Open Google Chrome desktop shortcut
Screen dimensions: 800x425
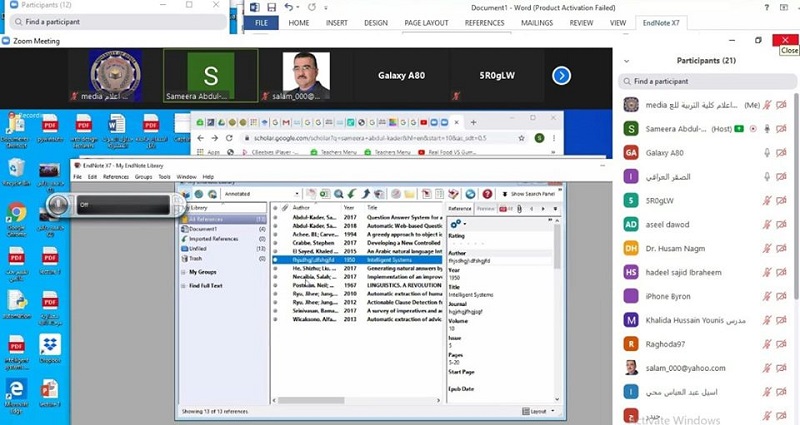(16, 220)
